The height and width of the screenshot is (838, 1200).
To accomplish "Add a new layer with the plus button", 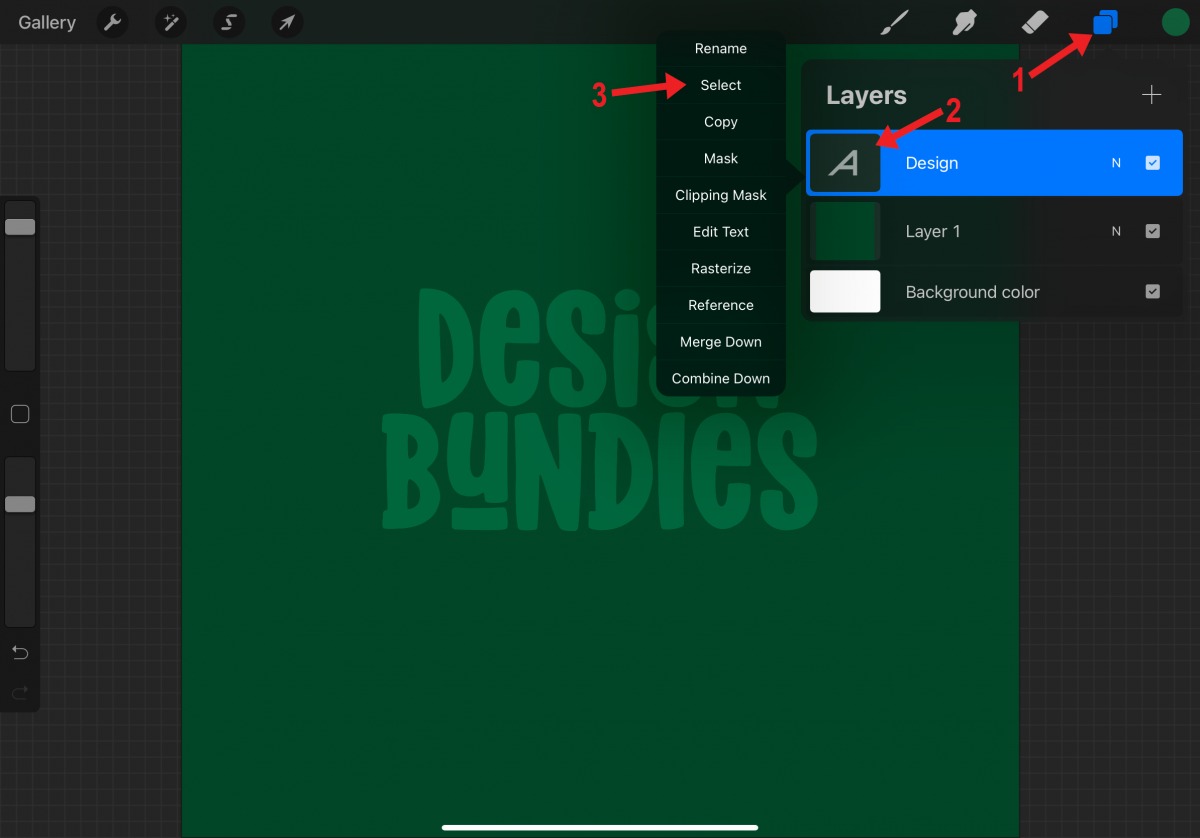I will [x=1151, y=95].
